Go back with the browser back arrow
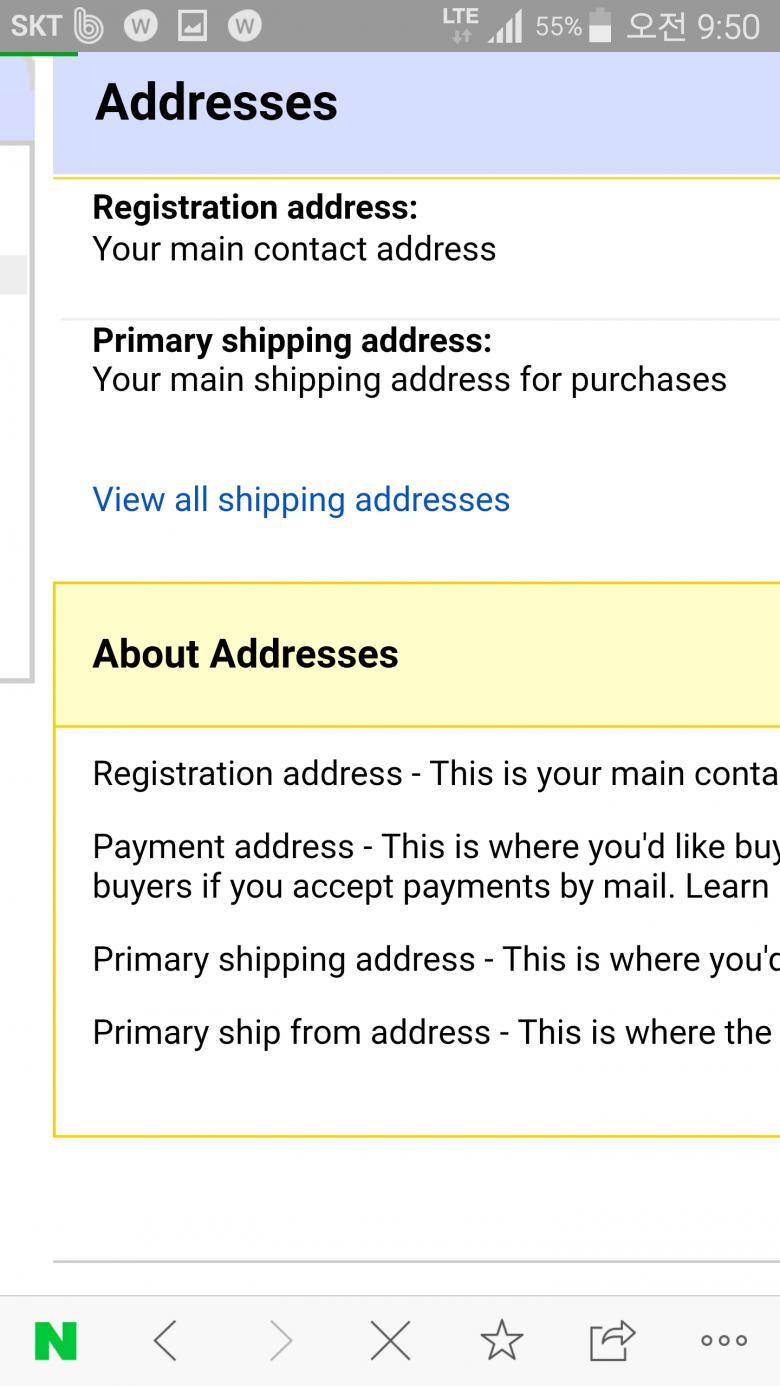This screenshot has width=780, height=1386. coord(166,1341)
